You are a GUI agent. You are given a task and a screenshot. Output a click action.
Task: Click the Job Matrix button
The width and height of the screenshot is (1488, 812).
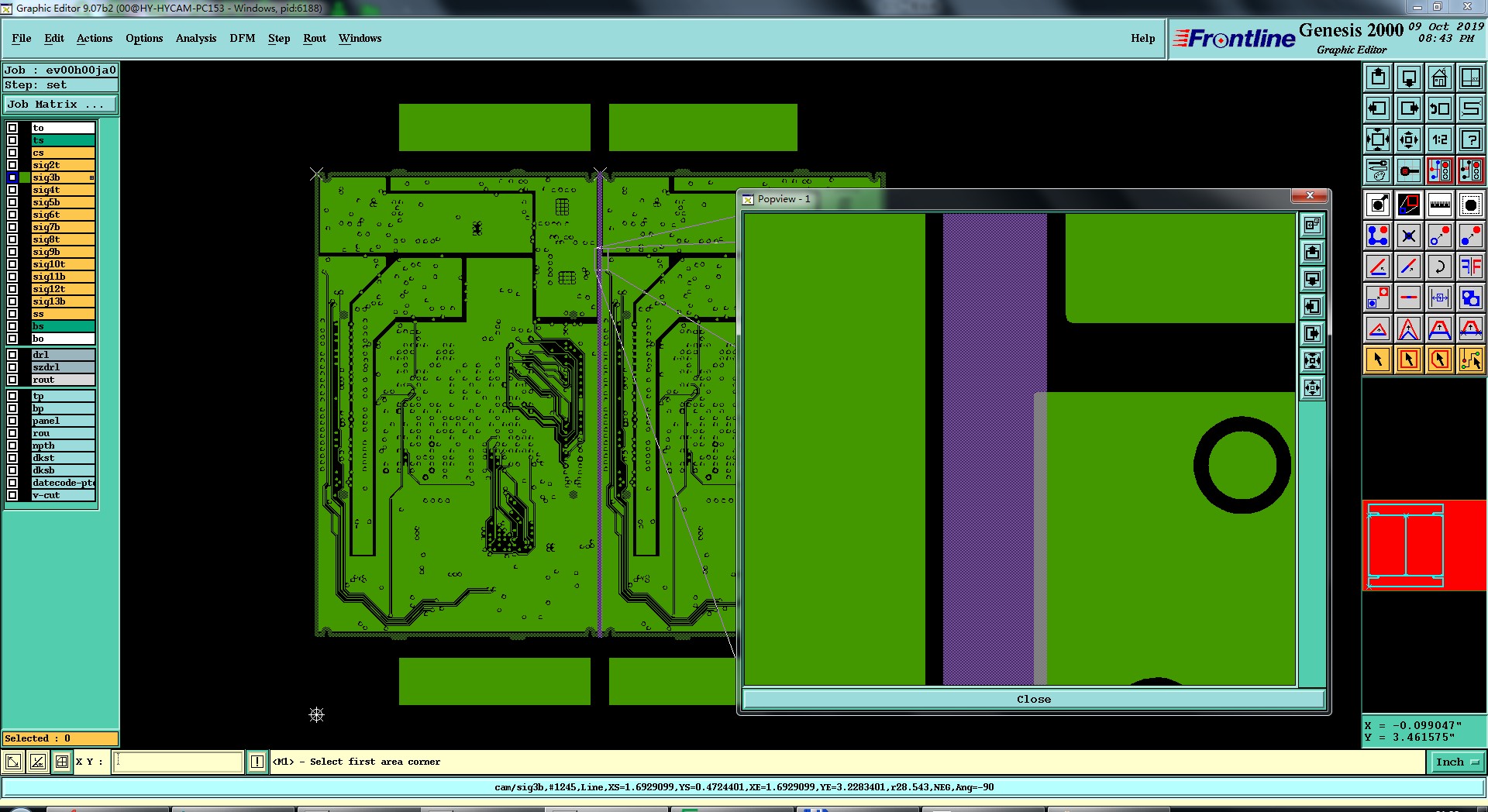(x=60, y=104)
